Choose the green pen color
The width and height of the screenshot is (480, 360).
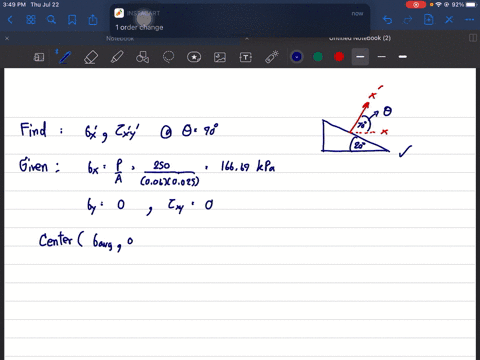[x=318, y=57]
